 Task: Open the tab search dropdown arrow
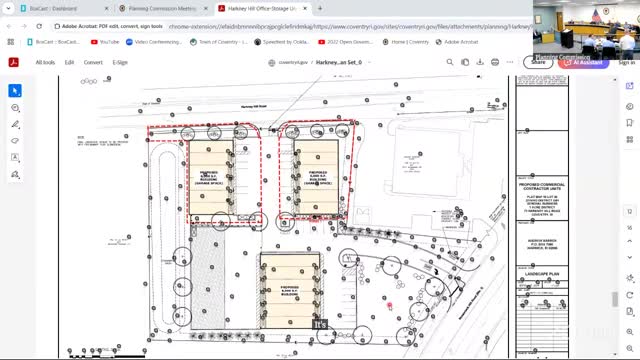tap(8, 8)
